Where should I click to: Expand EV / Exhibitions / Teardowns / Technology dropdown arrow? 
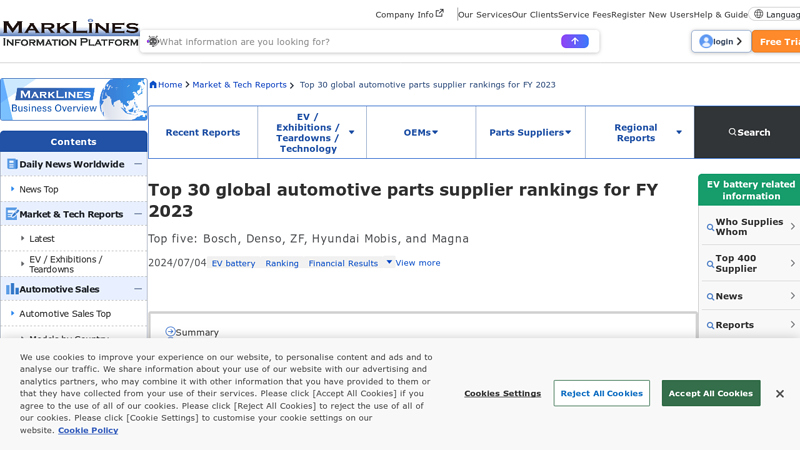(x=352, y=132)
